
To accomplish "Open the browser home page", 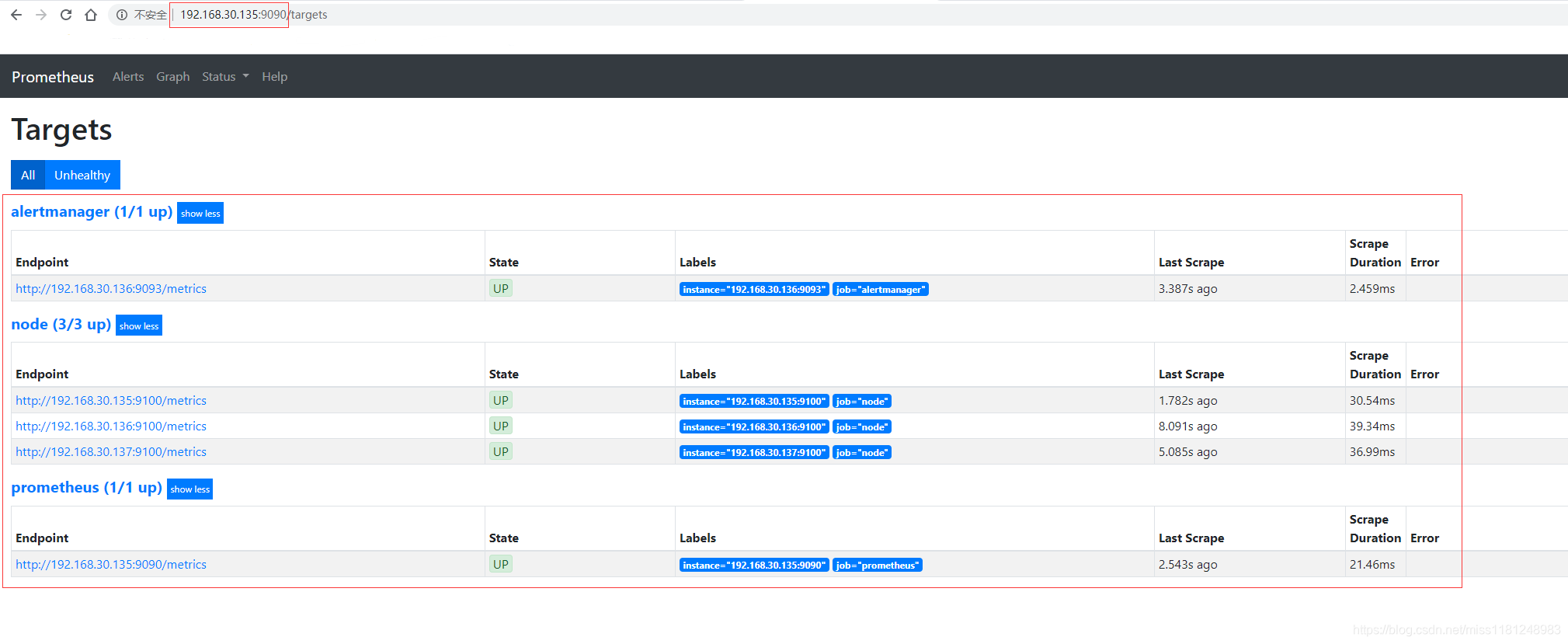I will pyautogui.click(x=91, y=15).
